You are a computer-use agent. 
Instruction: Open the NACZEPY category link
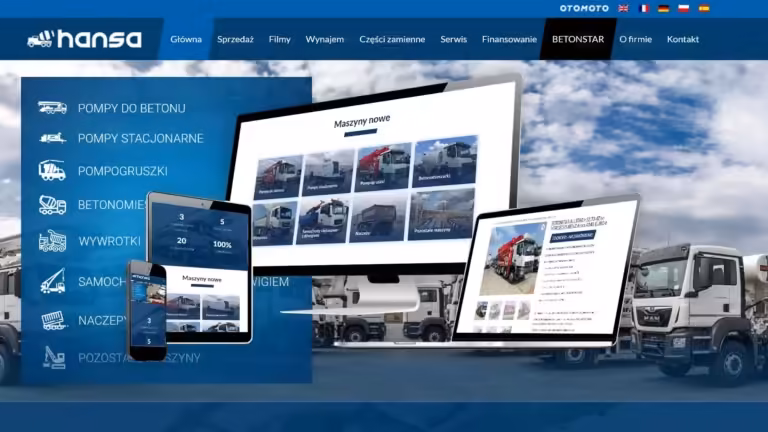tap(102, 321)
